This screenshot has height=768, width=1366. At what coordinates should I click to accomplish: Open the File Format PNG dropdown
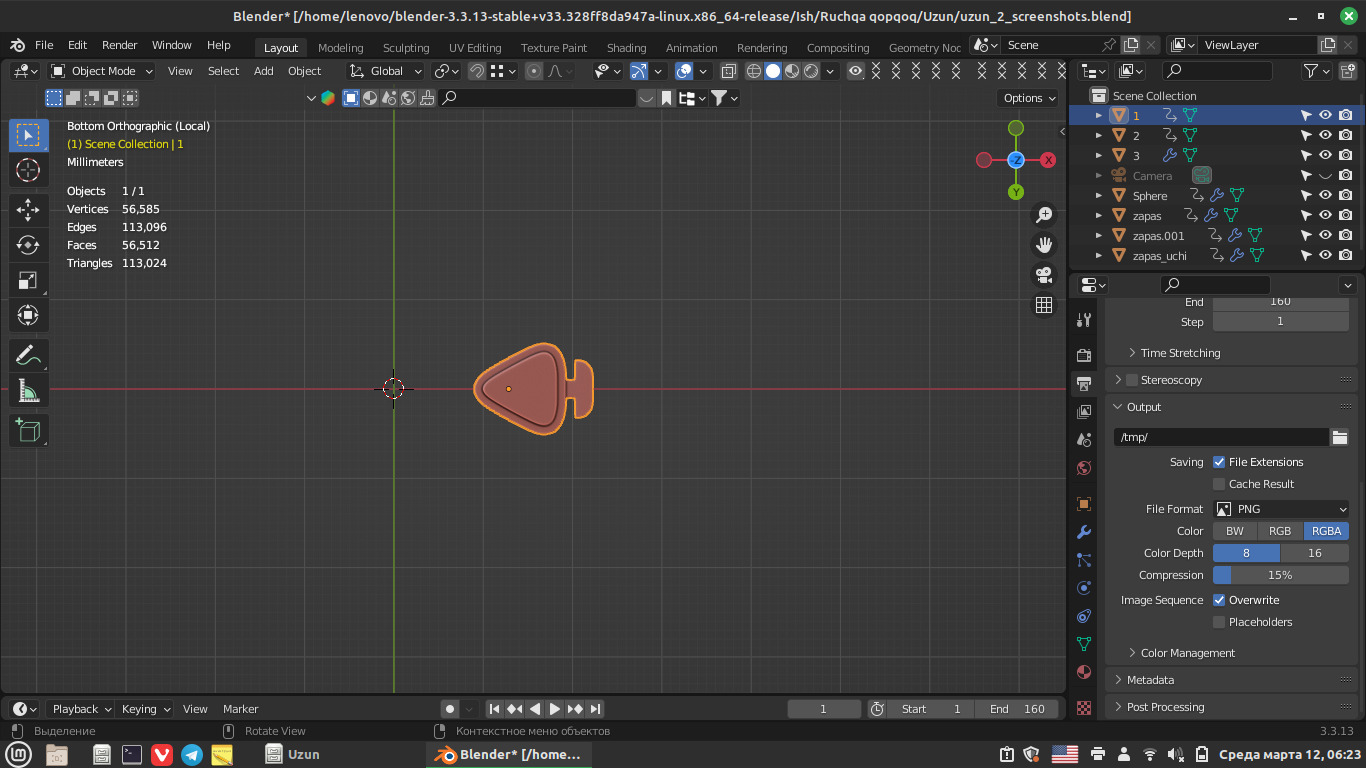coord(1281,509)
